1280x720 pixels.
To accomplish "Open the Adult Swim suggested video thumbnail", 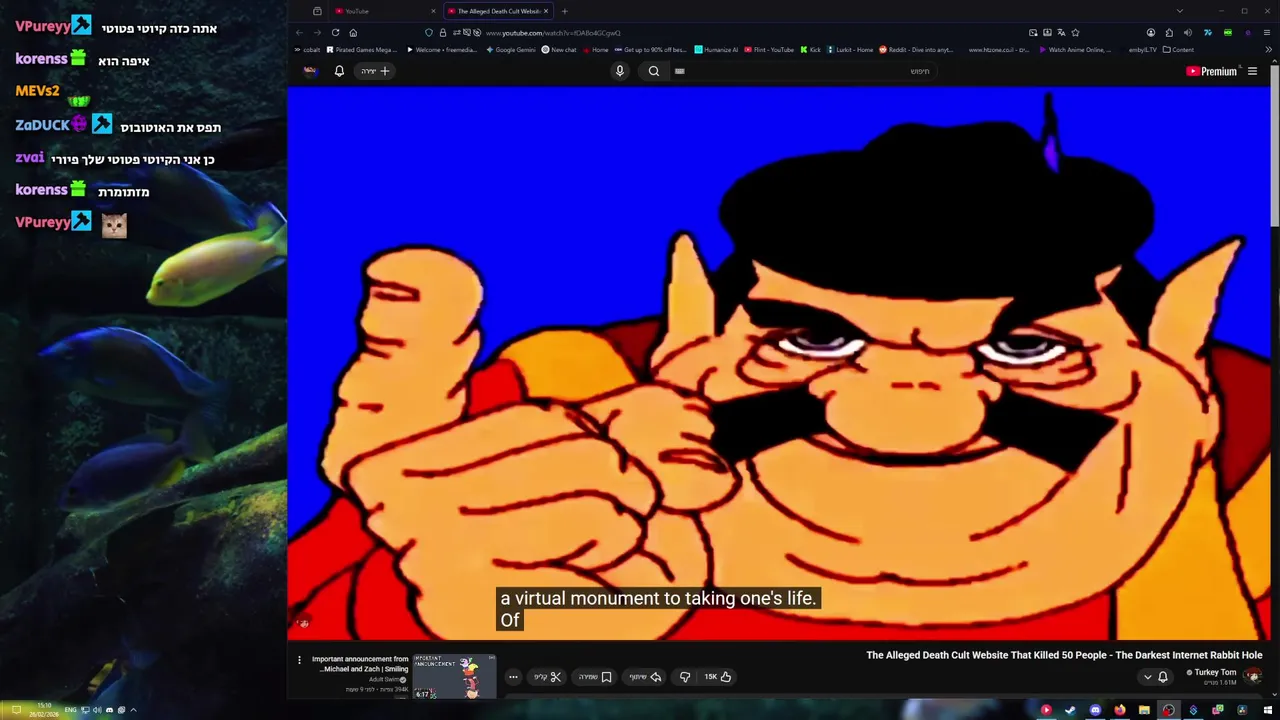I will click(x=454, y=677).
